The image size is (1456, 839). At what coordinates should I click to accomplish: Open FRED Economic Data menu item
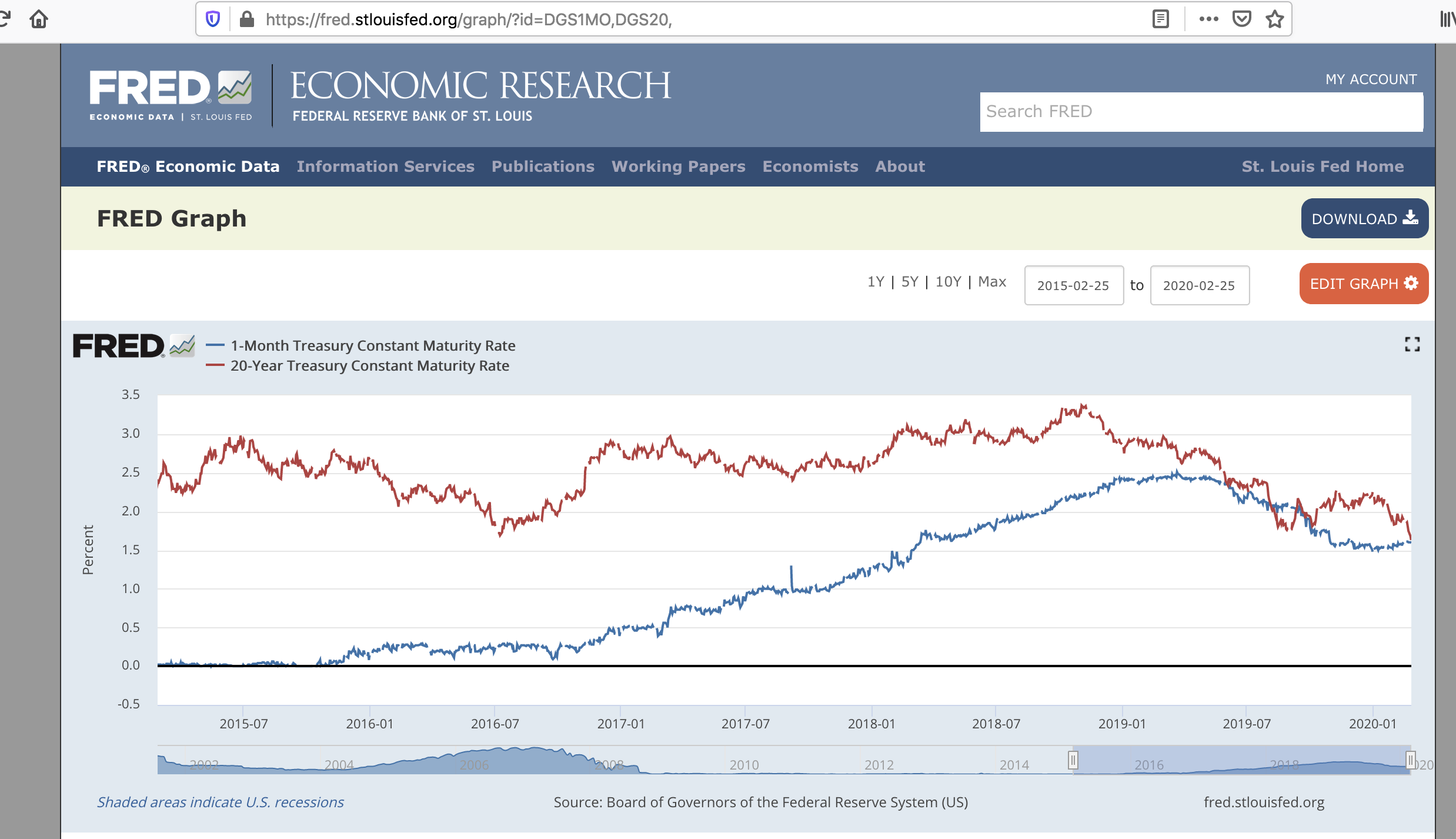point(188,167)
